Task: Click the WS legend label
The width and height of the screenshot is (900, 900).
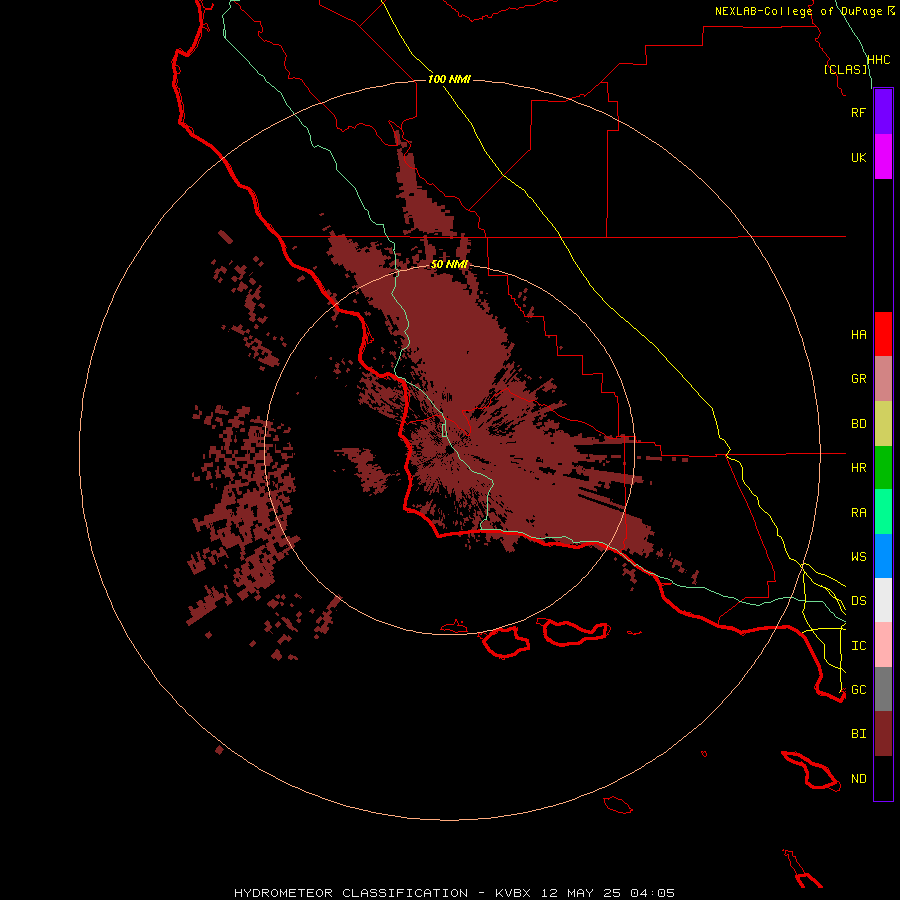Action: tap(858, 556)
